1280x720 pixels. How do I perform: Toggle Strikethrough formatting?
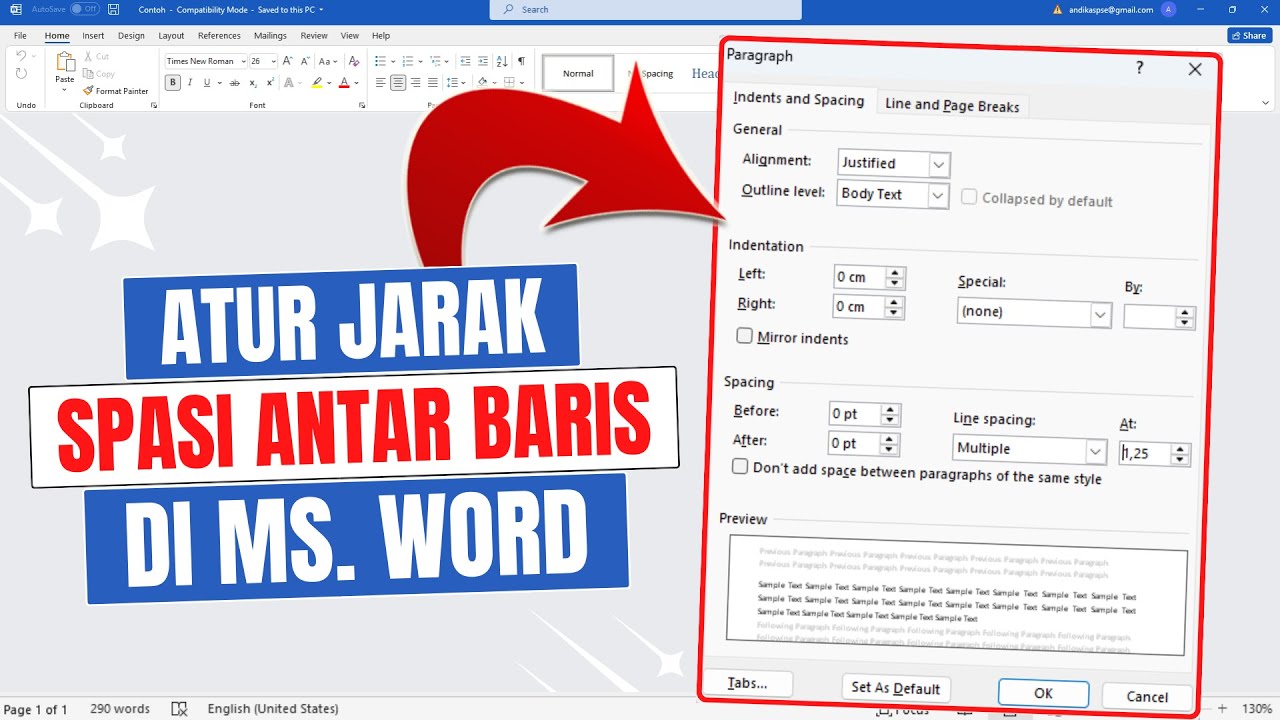234,83
